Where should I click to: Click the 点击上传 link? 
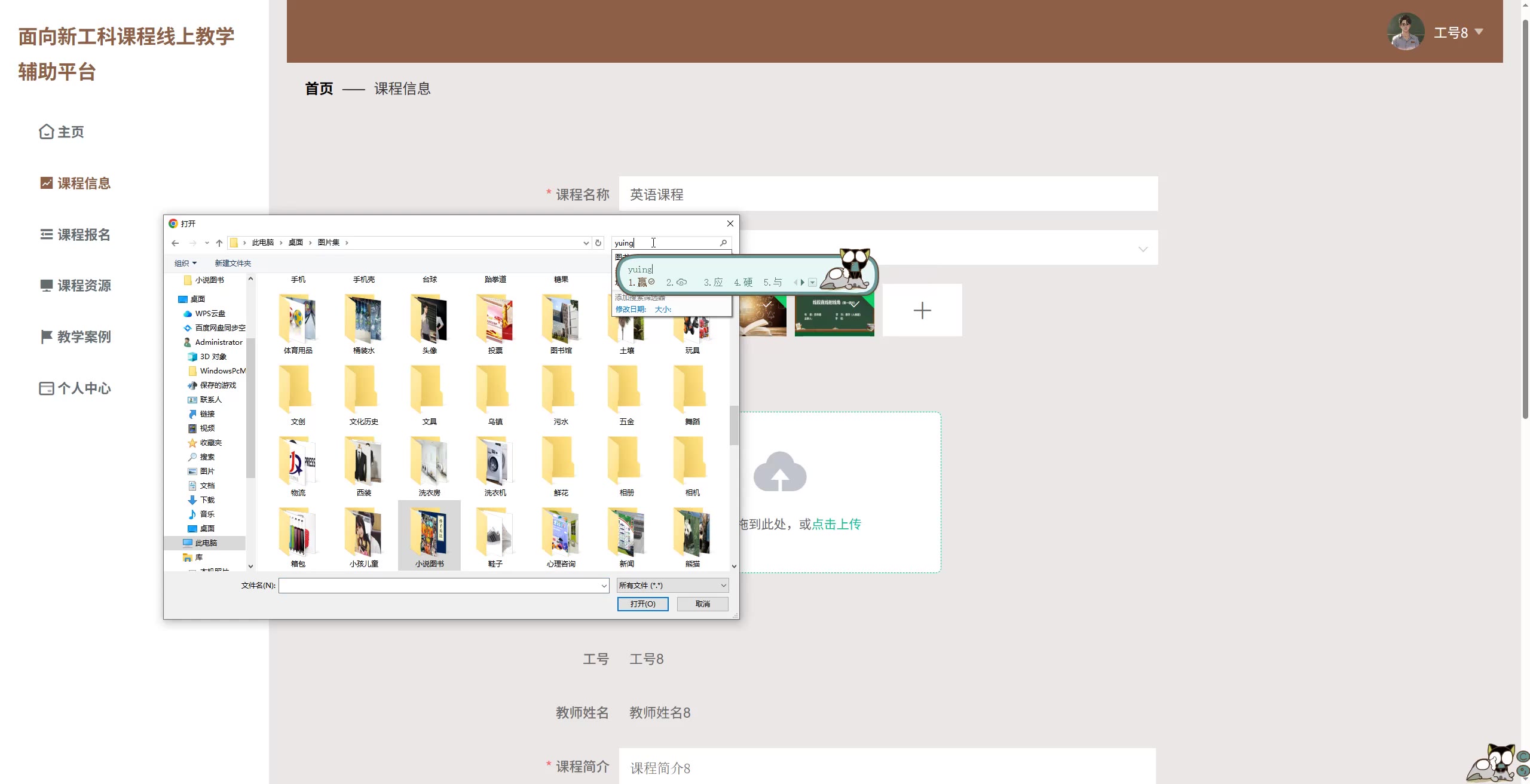[836, 524]
